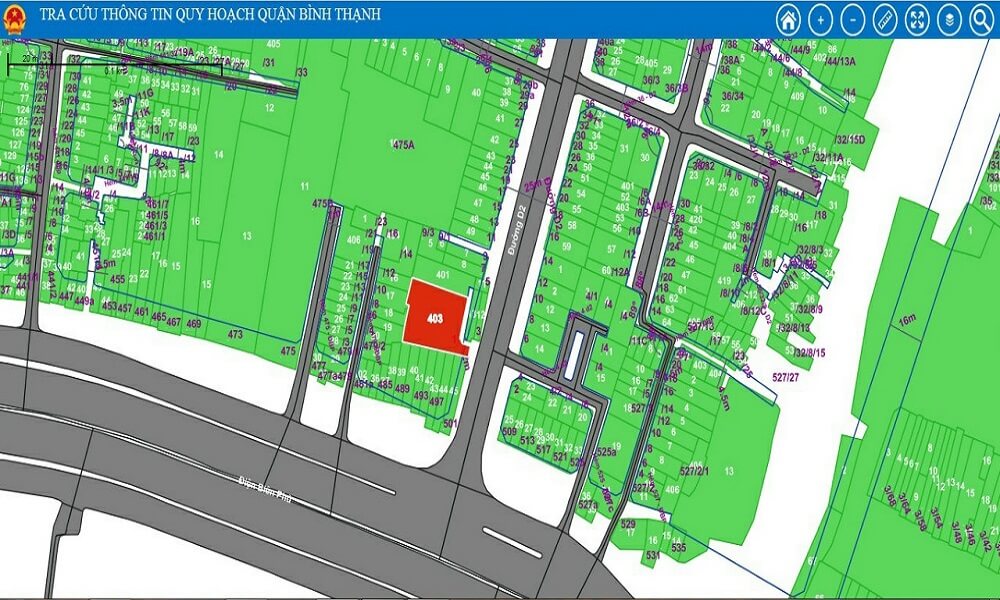Zoom in with the plus button

821,19
